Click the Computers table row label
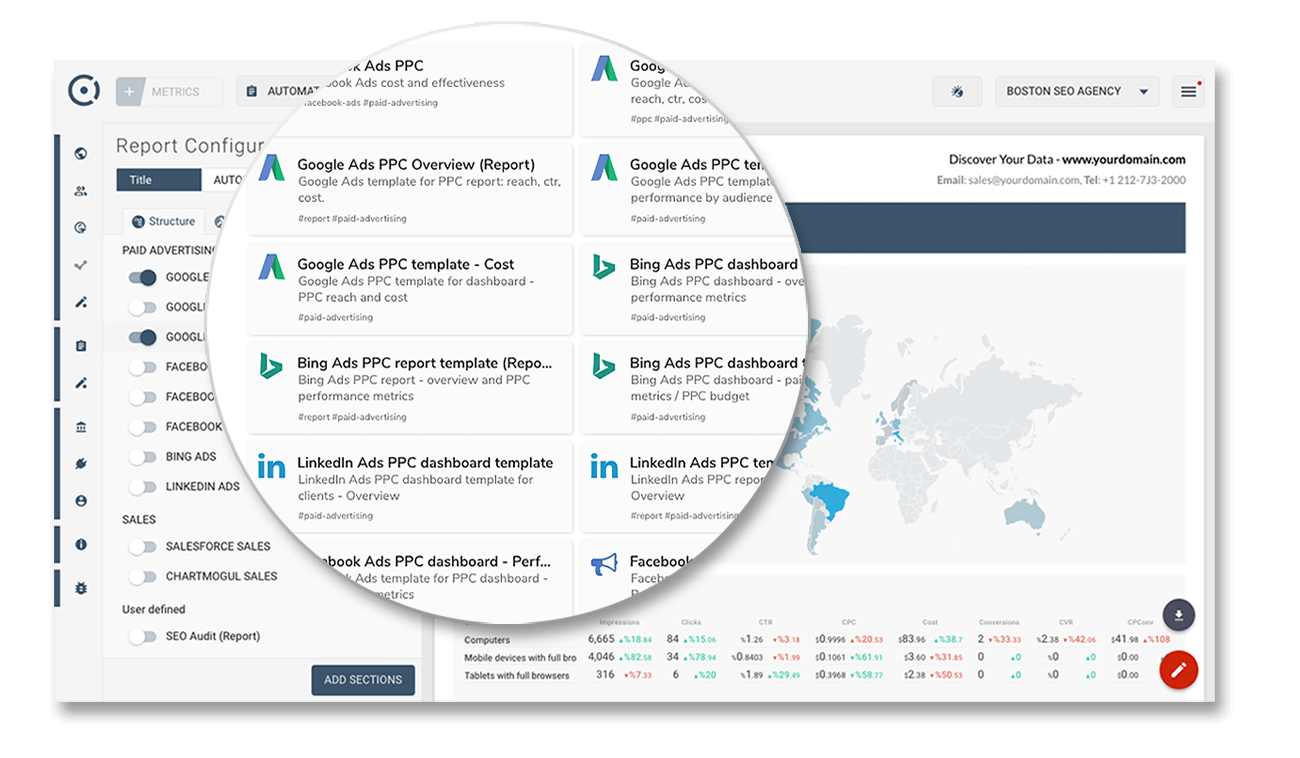The width and height of the screenshot is (1300, 758). (487, 640)
